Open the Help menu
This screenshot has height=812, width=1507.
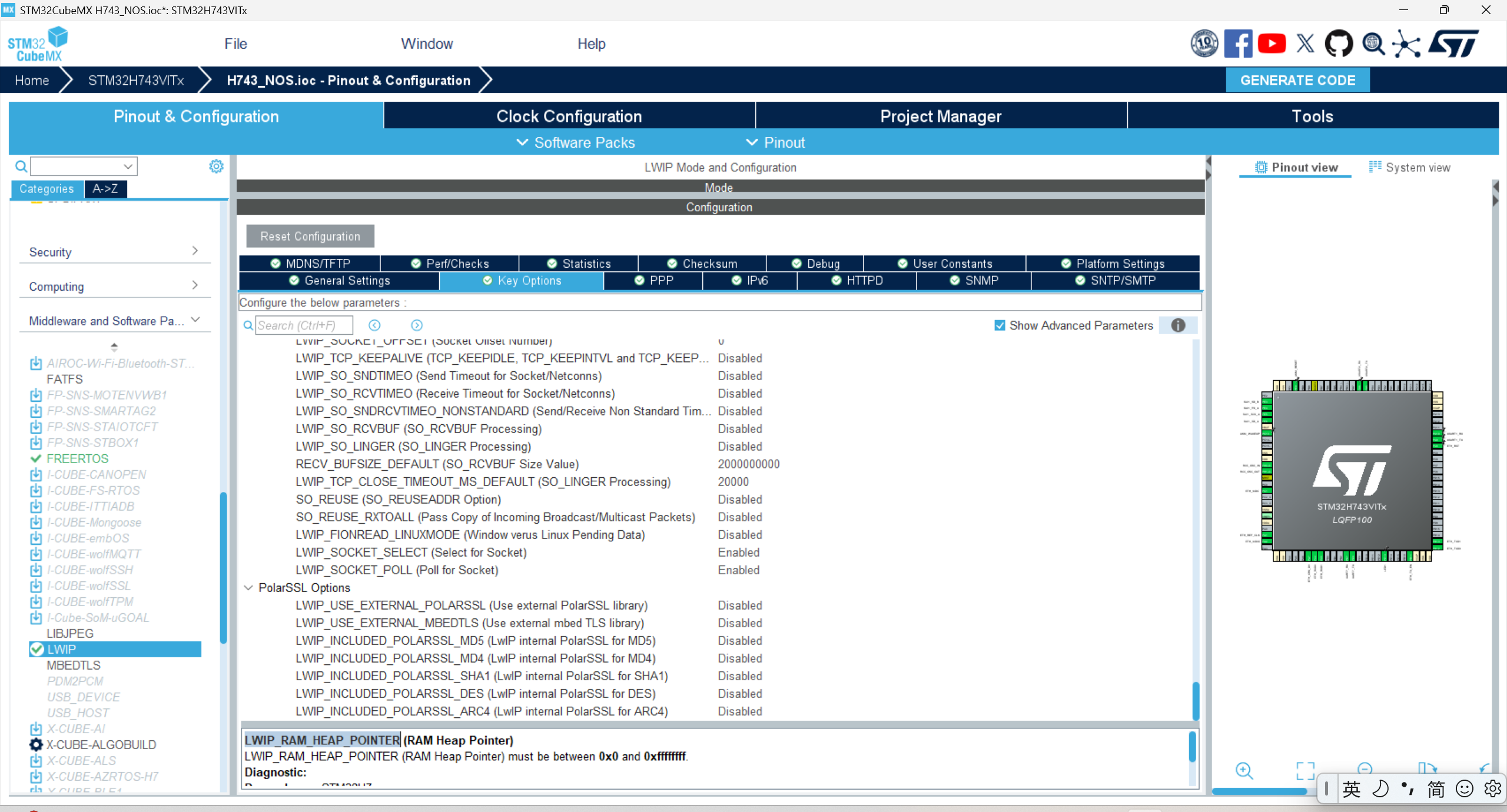(x=591, y=44)
